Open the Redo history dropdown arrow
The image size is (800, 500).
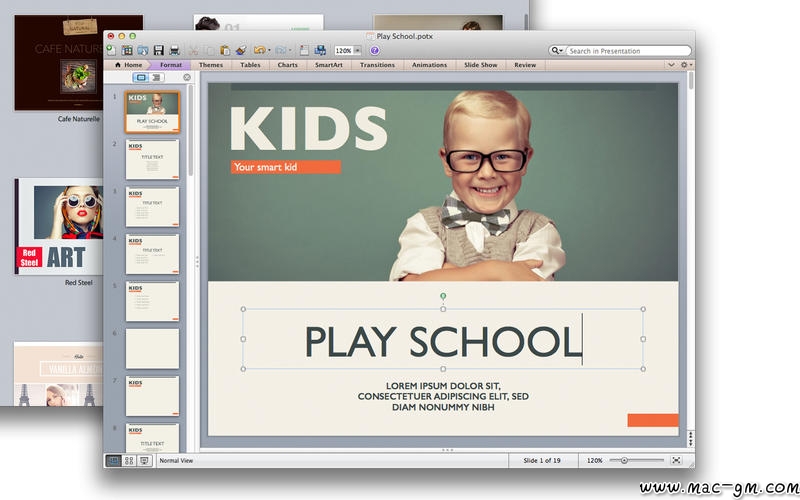290,51
